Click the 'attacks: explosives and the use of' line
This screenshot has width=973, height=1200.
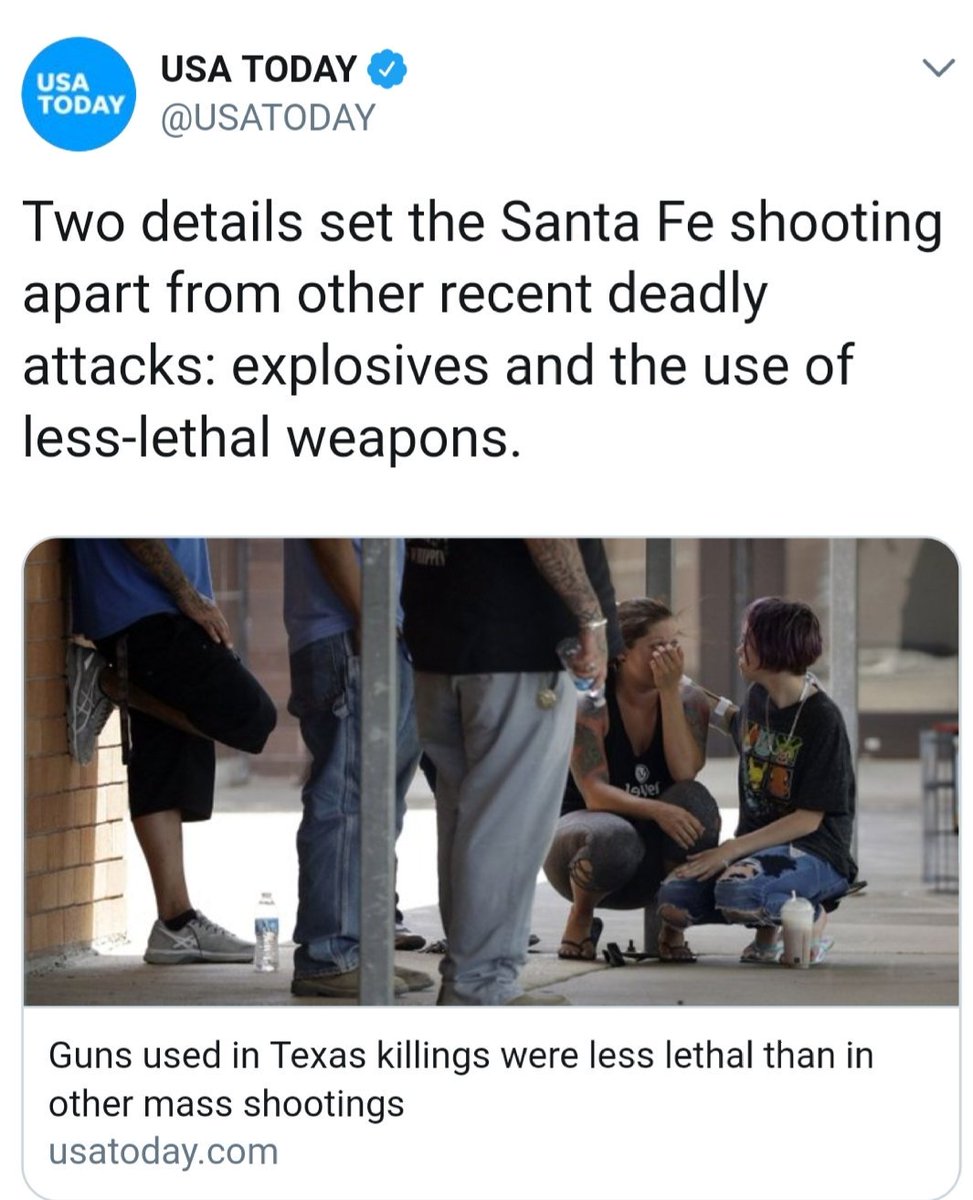click(436, 366)
